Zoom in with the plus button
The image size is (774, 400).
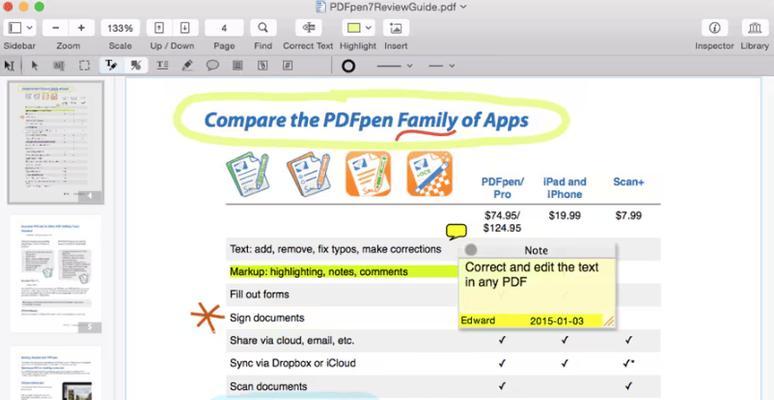click(81, 28)
